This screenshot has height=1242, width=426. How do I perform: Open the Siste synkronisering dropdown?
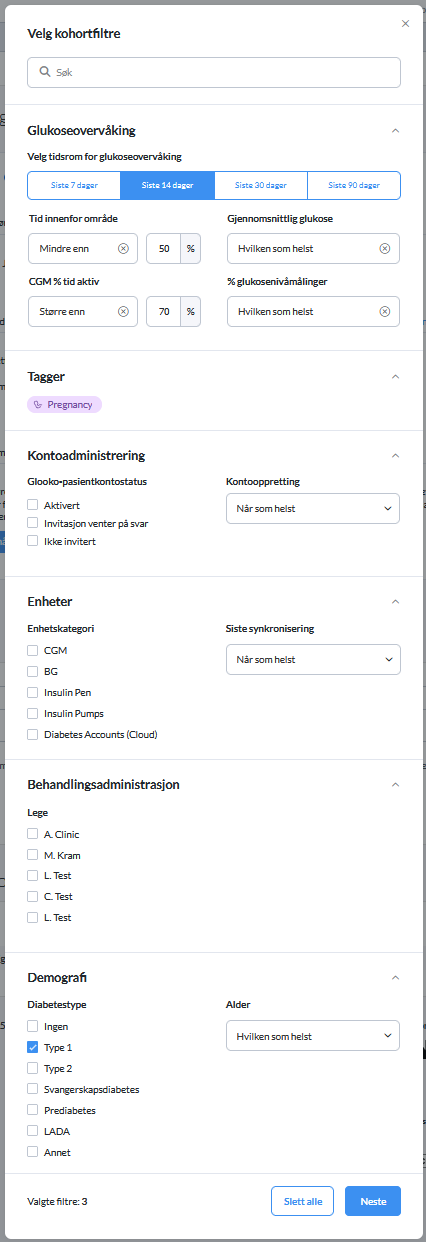click(313, 660)
